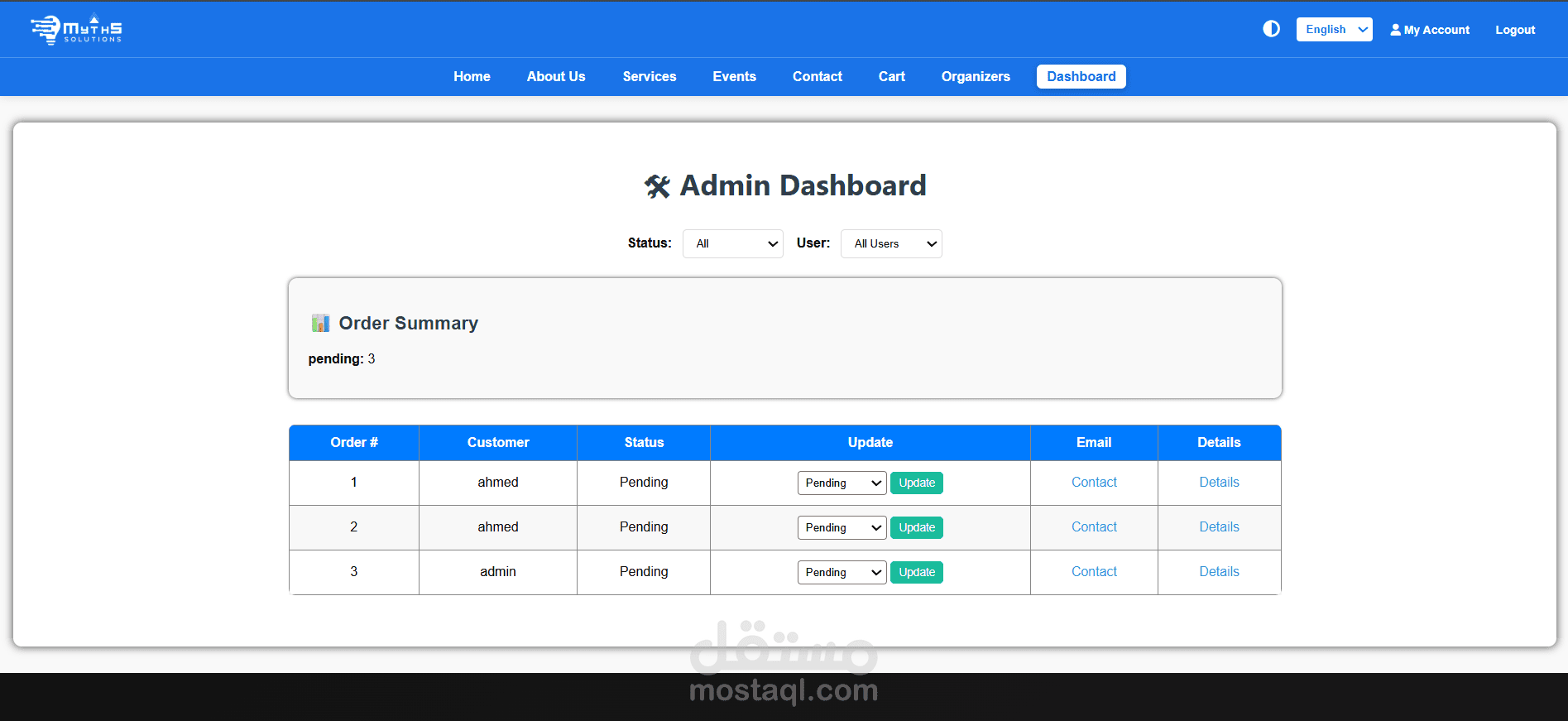Go to the Contact page in navbar
The height and width of the screenshot is (721, 1568).
[818, 76]
